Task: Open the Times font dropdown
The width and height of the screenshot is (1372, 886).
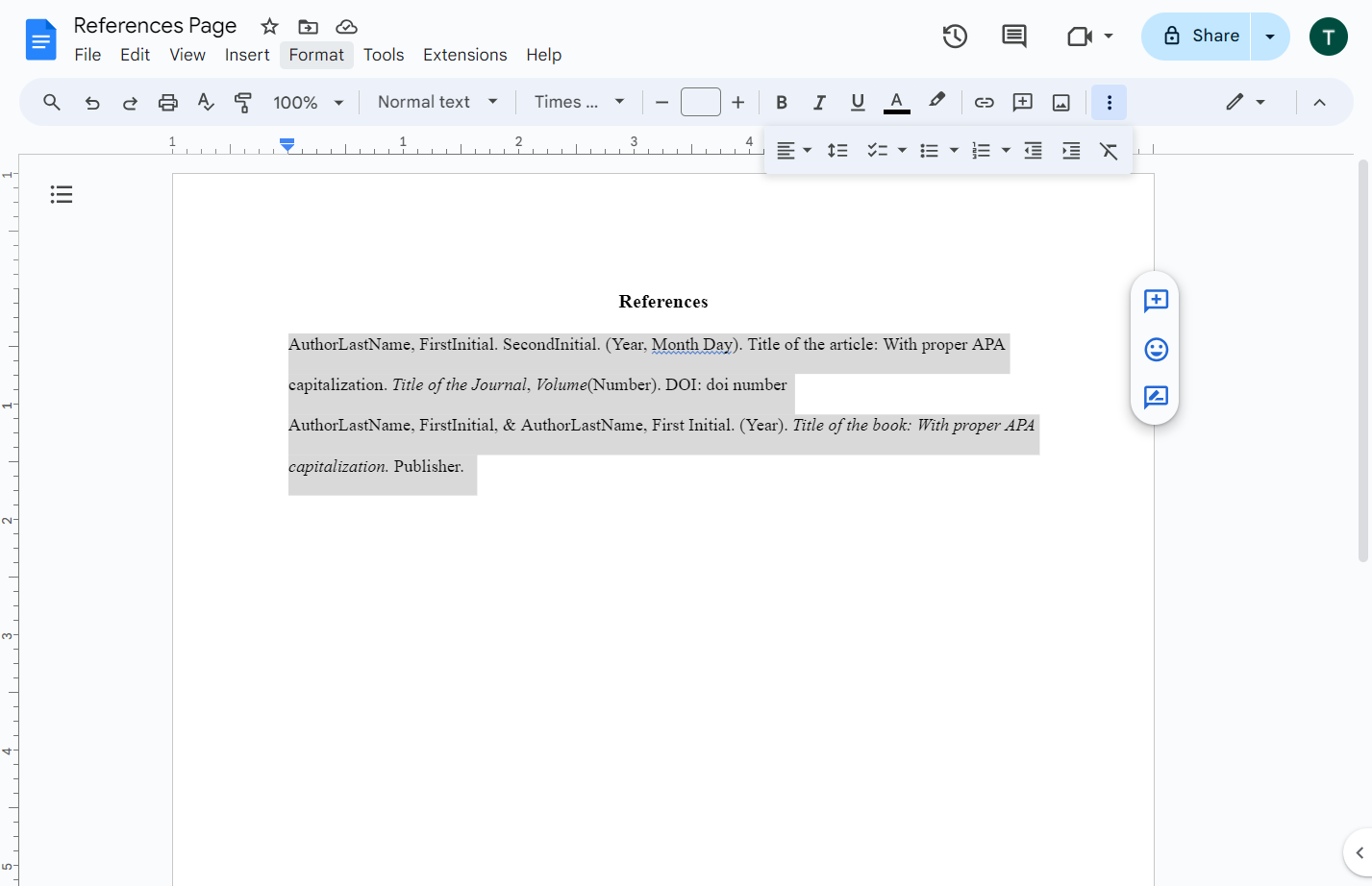Action: (580, 102)
